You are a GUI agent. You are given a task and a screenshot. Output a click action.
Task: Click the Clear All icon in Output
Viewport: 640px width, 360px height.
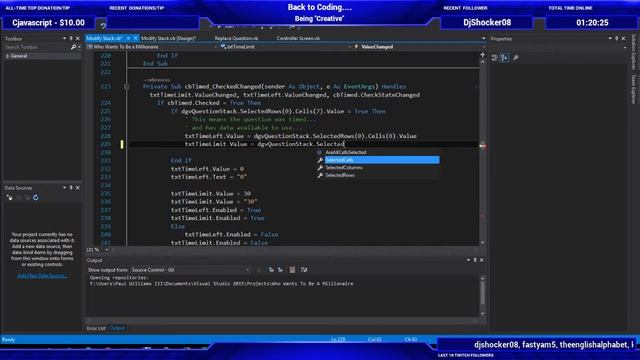coord(292,270)
